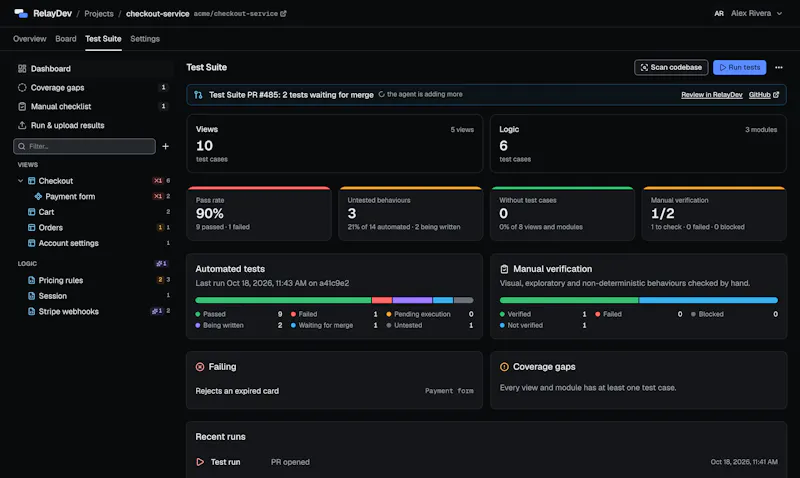Click Scan codebase button
Screen dimensions: 800x478
coord(671,67)
